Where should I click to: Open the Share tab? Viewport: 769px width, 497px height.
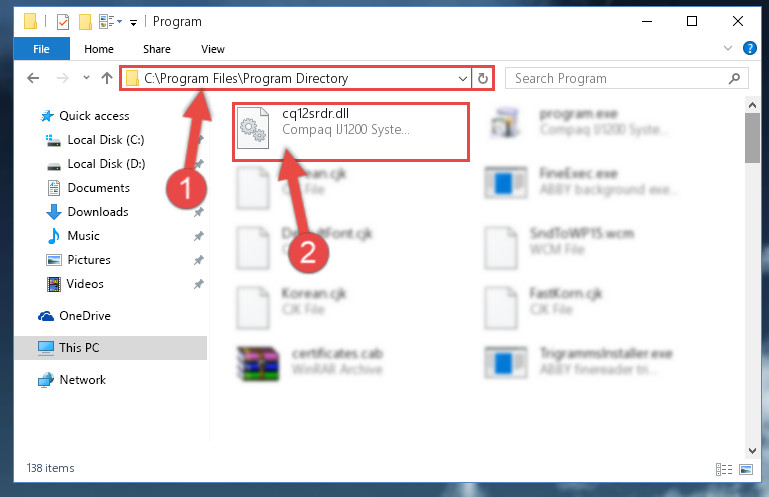[157, 49]
